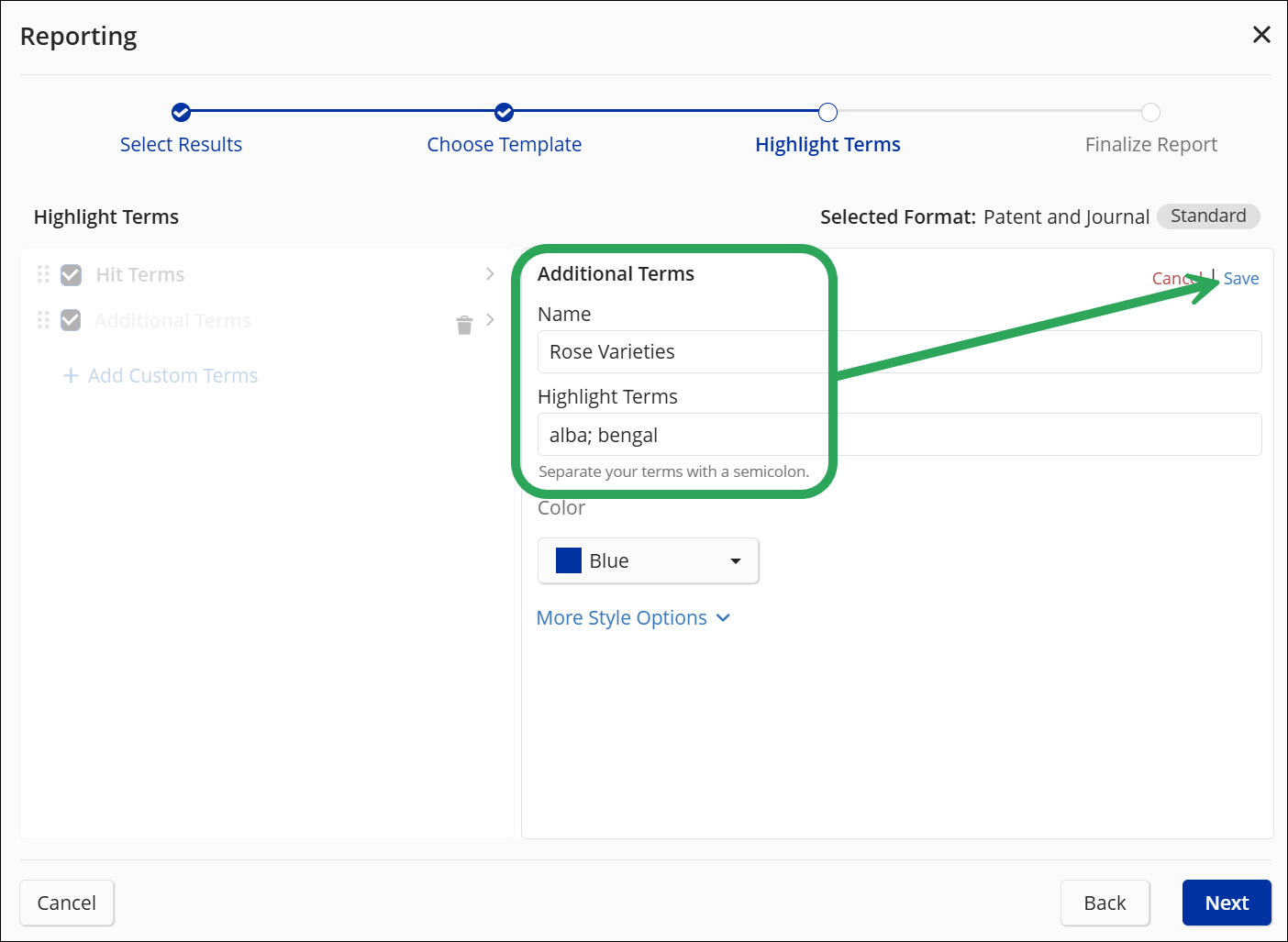Open the Color dropdown showing Blue
1288x942 pixels.
(648, 560)
